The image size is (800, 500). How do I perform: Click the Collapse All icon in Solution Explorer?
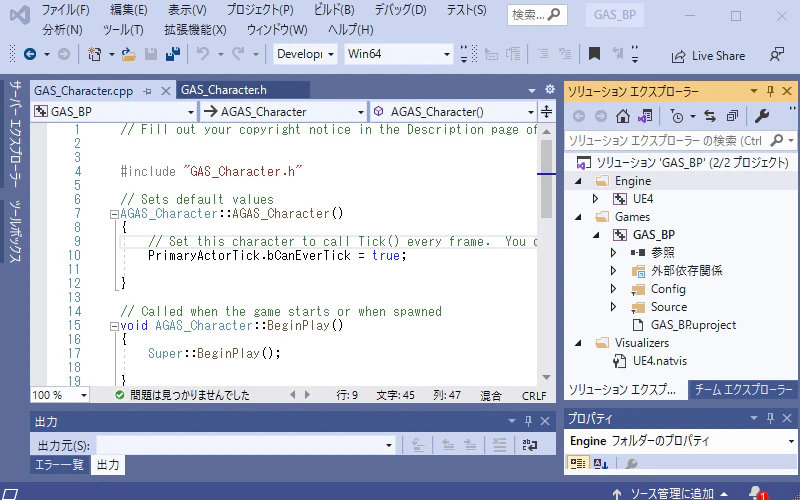click(x=733, y=116)
